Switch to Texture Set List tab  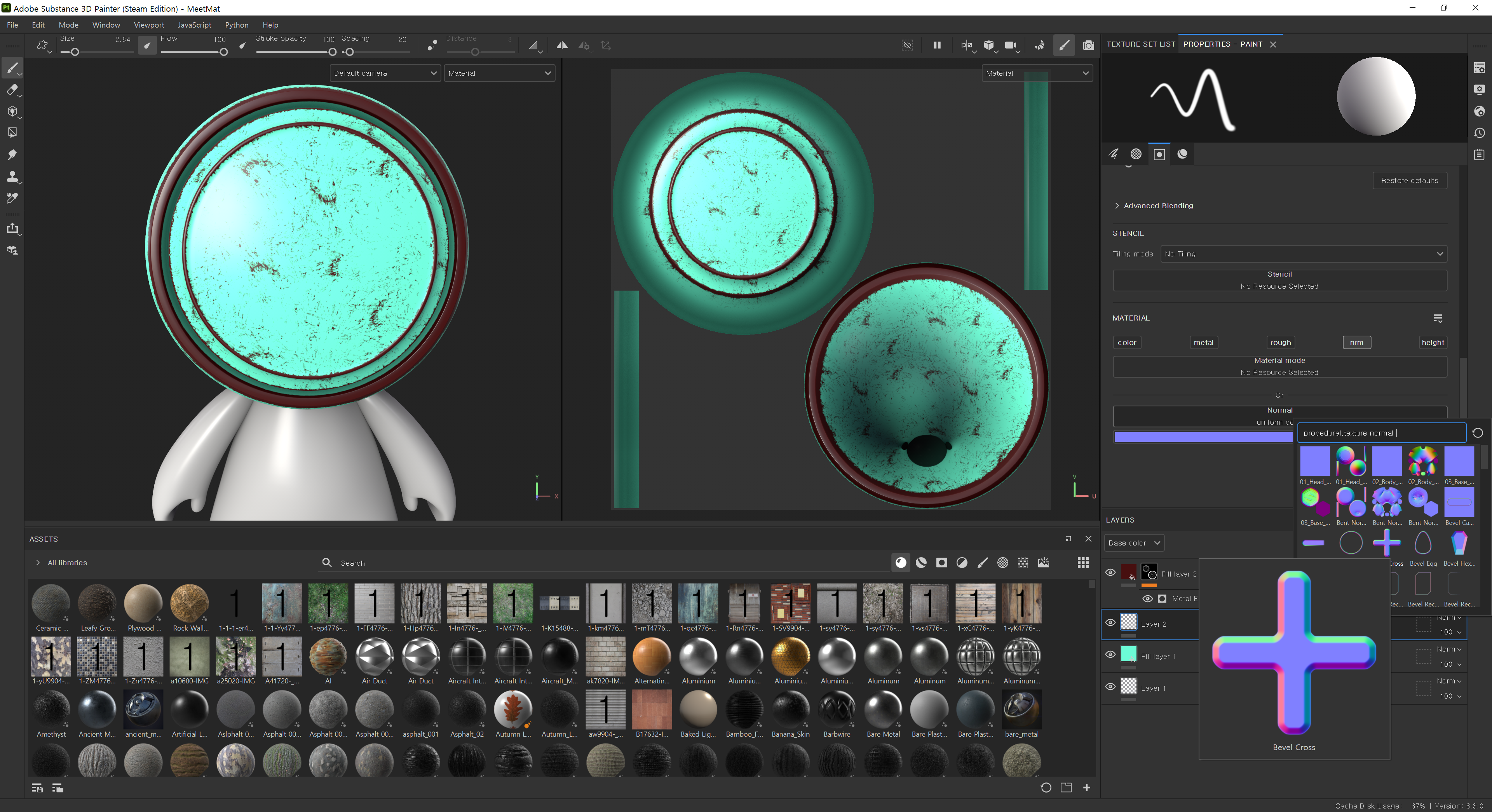(1140, 44)
